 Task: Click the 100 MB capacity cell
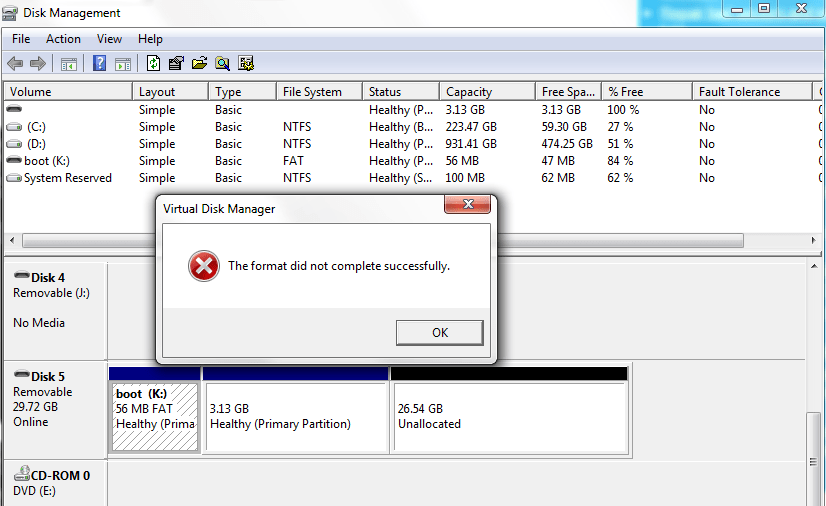[x=465, y=178]
